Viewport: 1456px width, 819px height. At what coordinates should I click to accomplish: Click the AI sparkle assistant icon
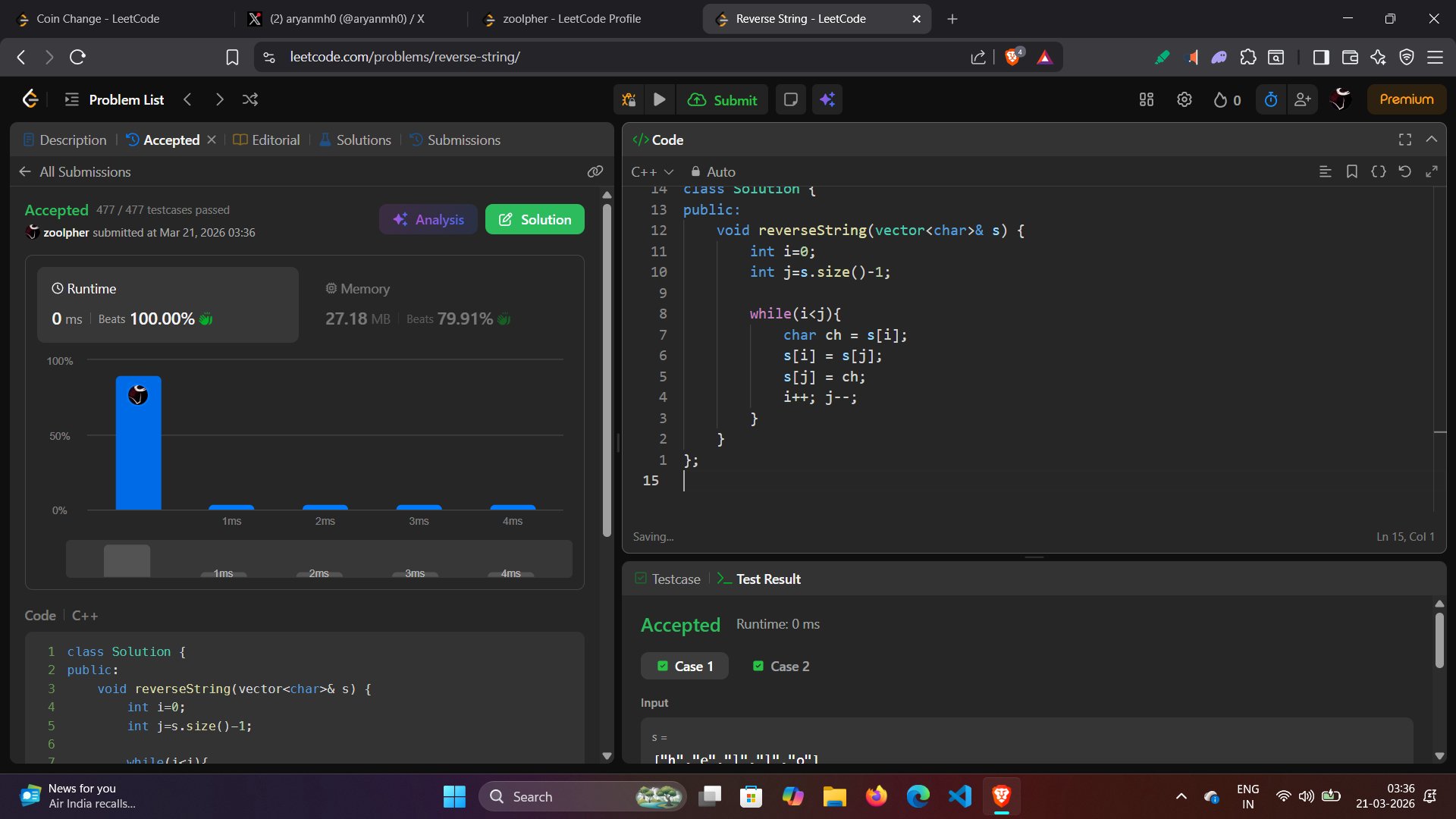pos(827,99)
